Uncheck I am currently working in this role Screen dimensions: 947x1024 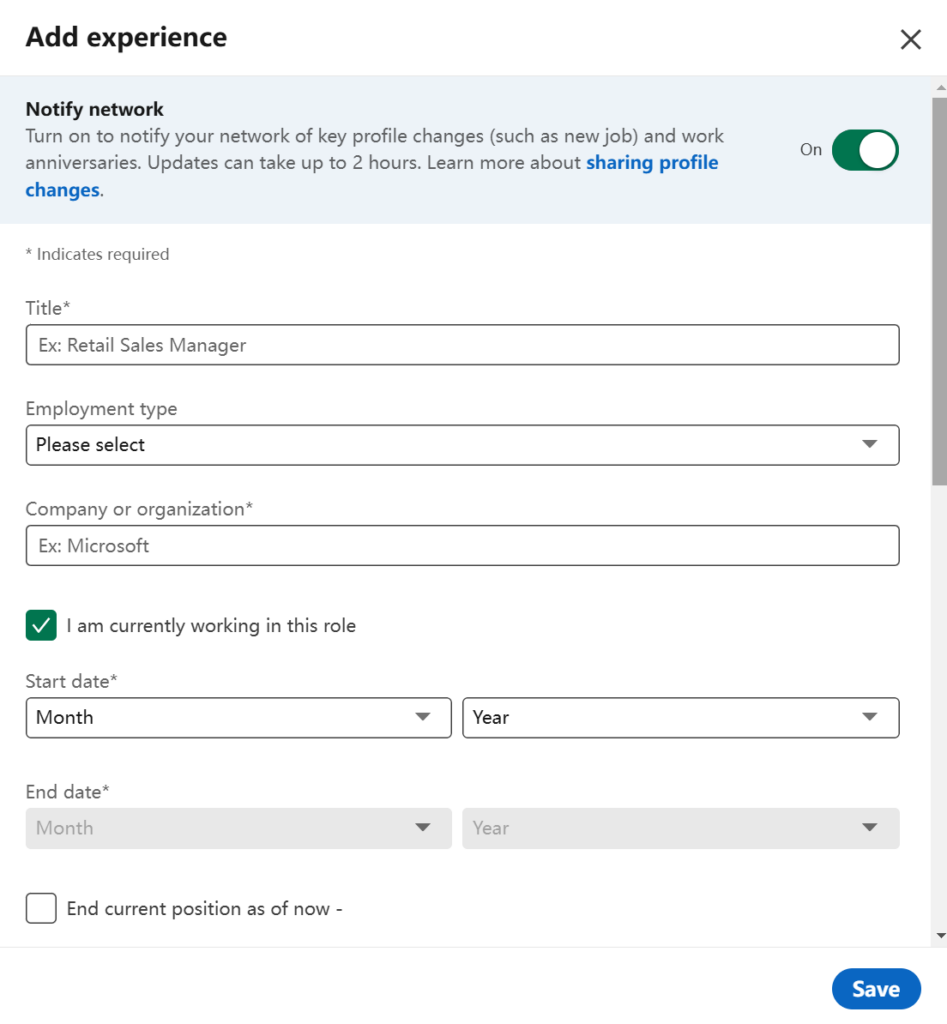[41, 625]
